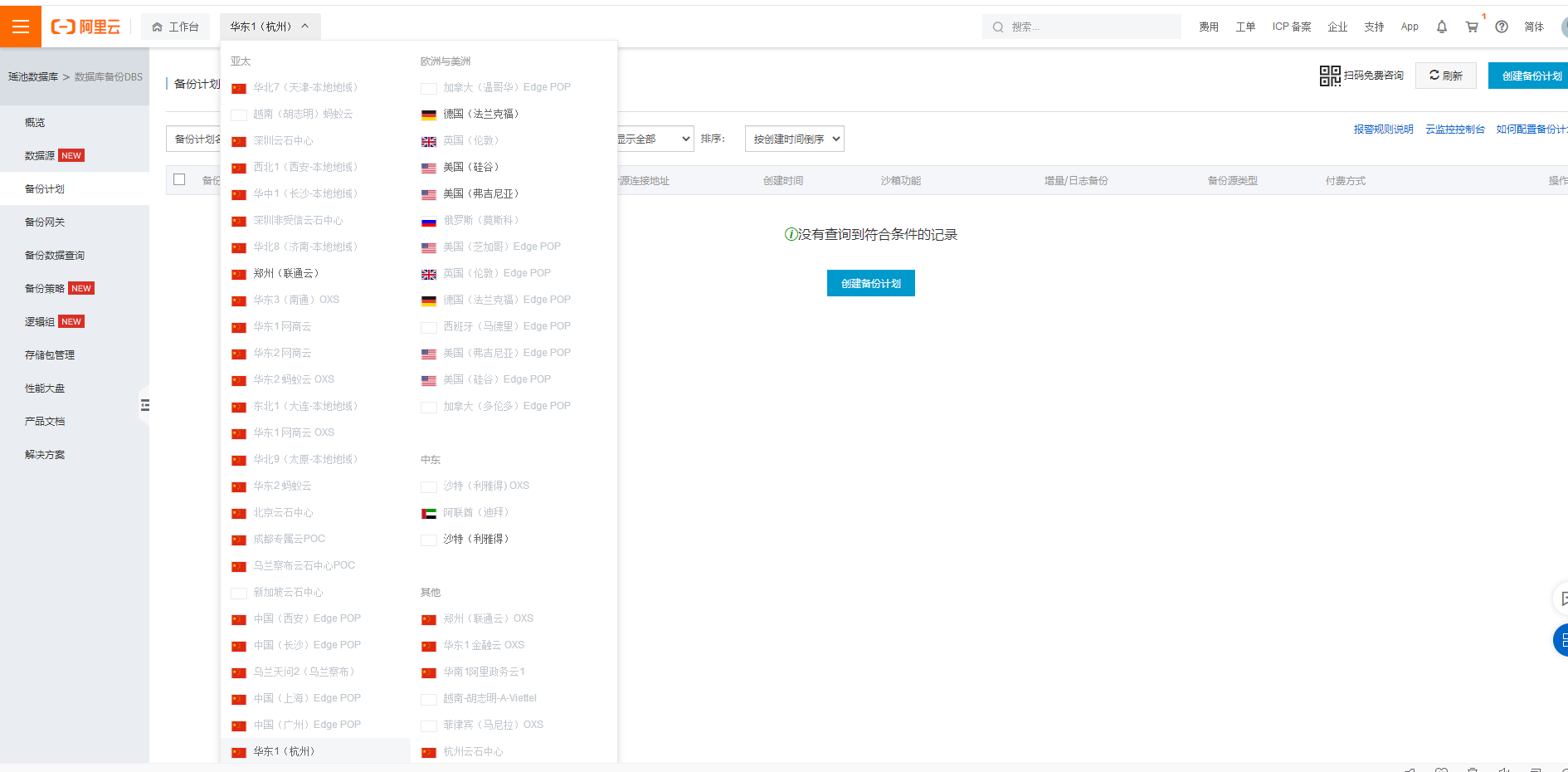Open the notifications bell
This screenshot has width=1568, height=772.
pyautogui.click(x=1442, y=27)
